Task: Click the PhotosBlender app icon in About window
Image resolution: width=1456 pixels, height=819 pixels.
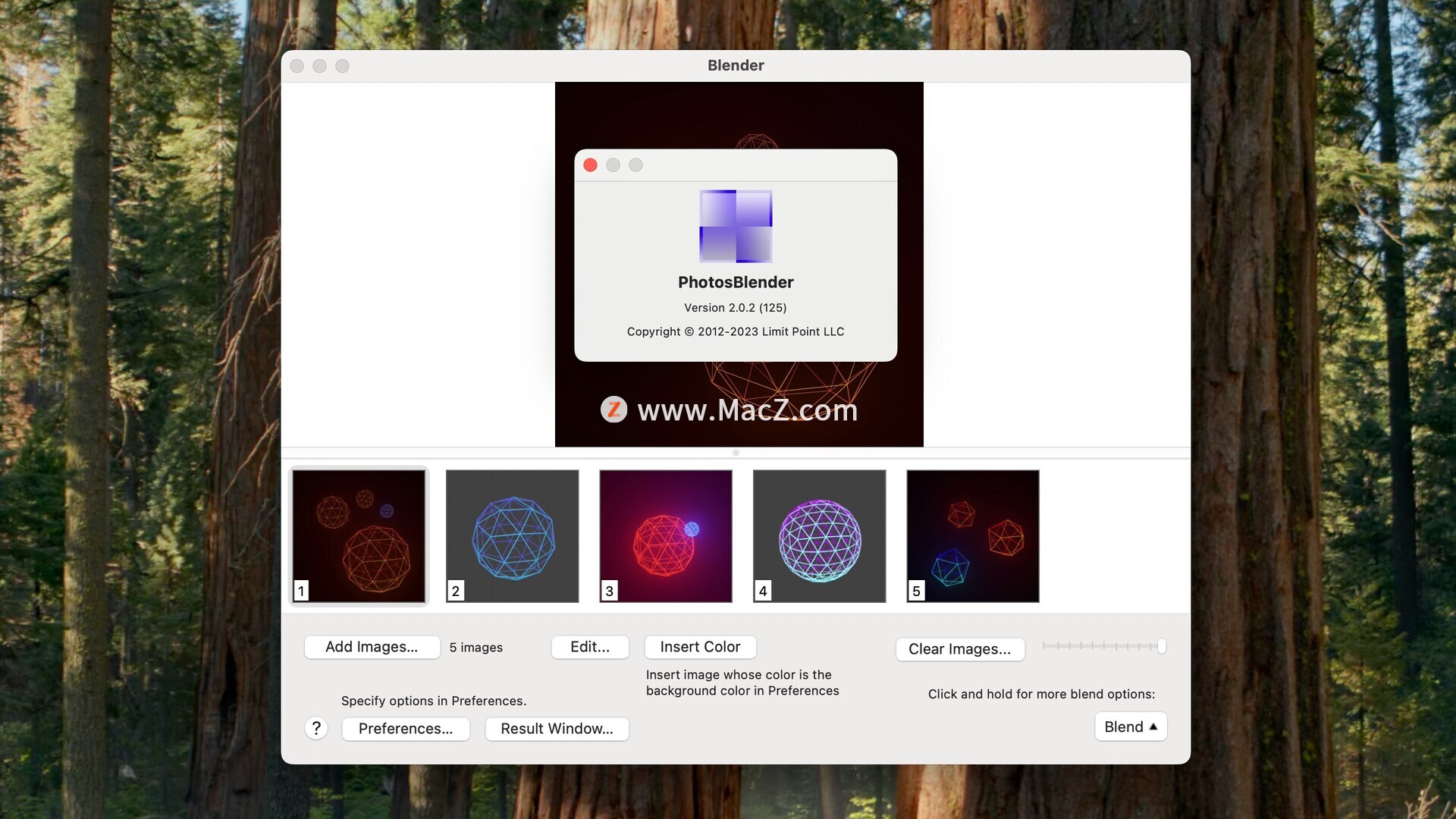Action: (736, 226)
